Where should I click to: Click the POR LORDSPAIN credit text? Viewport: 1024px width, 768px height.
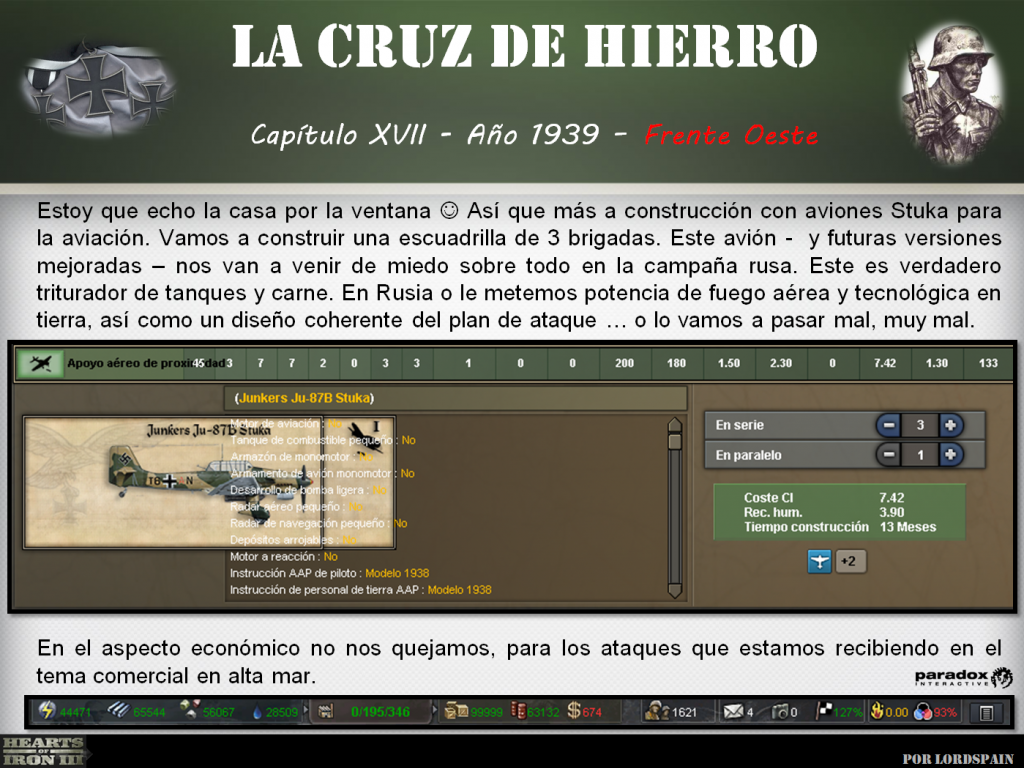(958, 759)
